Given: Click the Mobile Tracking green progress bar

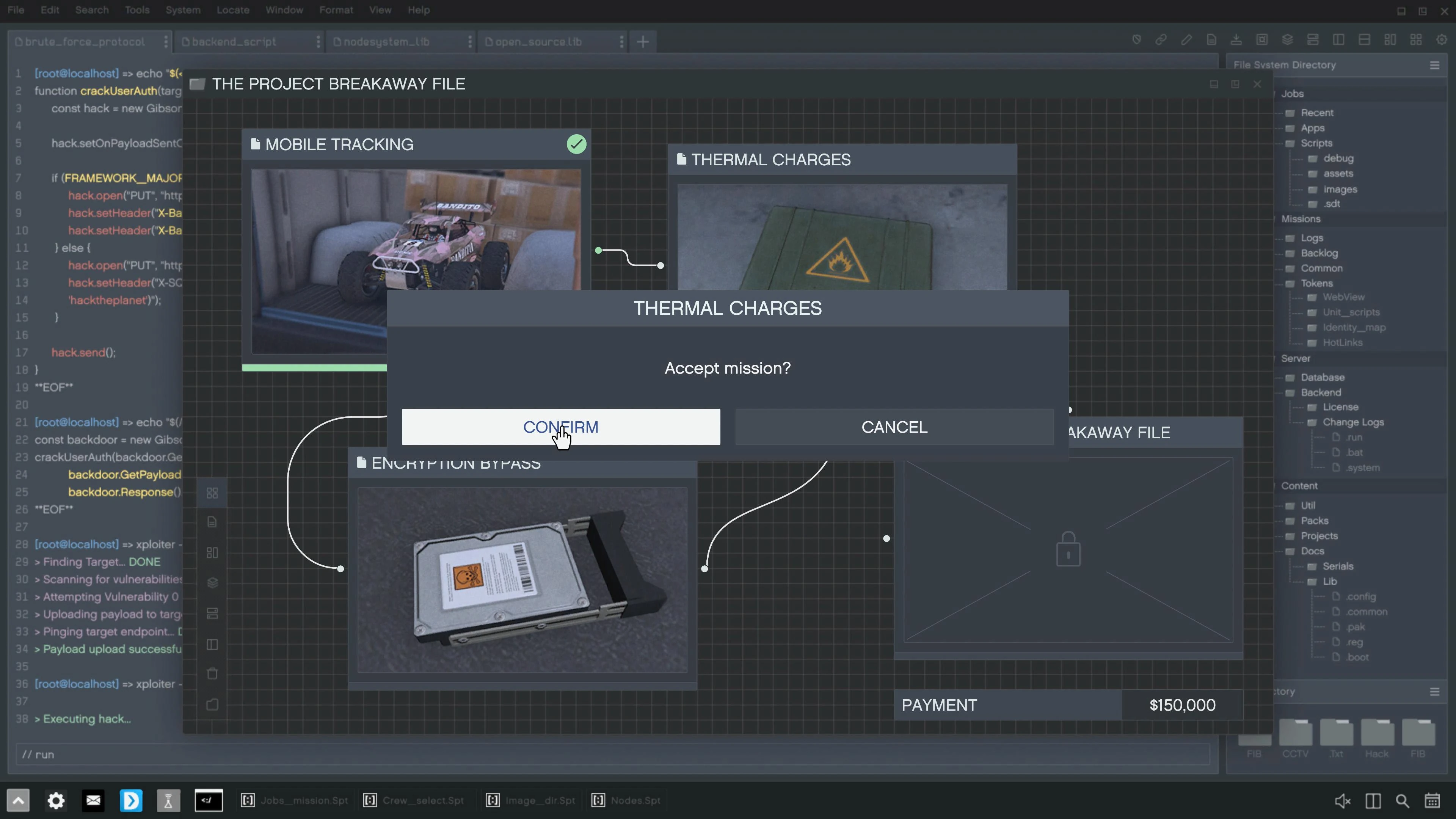Looking at the screenshot, I should 314,368.
